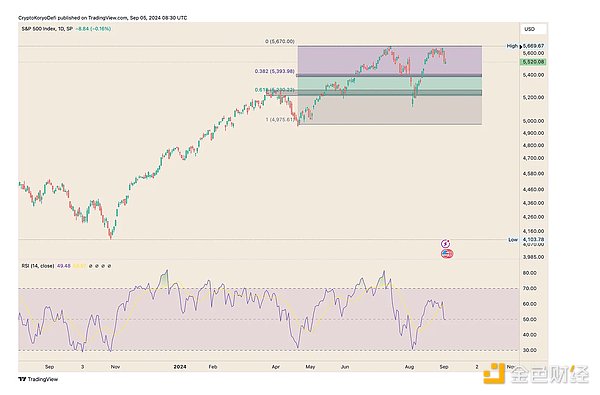Click the Jun label on time axis
Screen dimensions: 600x395
[345, 367]
